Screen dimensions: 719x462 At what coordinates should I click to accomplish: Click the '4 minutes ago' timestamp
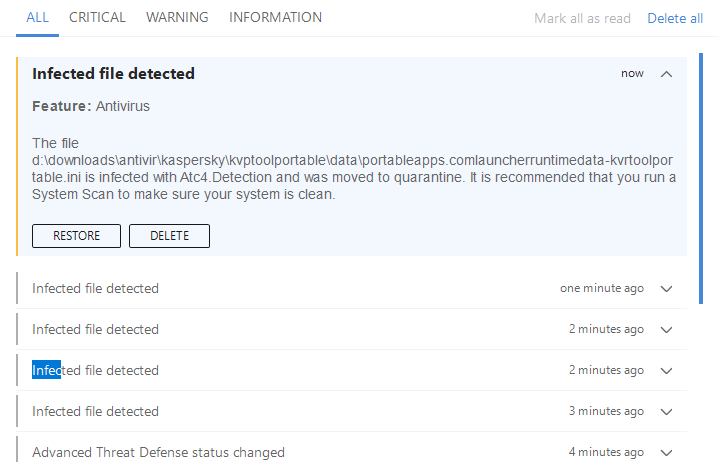pos(606,452)
